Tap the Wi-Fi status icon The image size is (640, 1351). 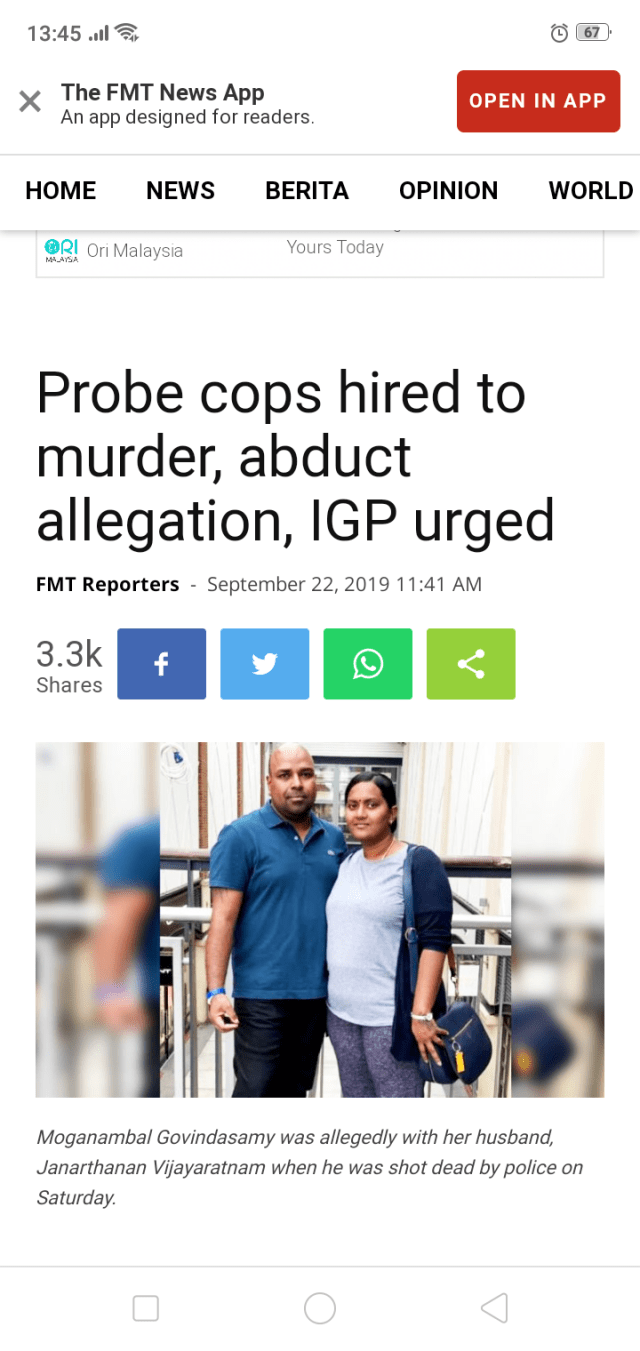(126, 33)
